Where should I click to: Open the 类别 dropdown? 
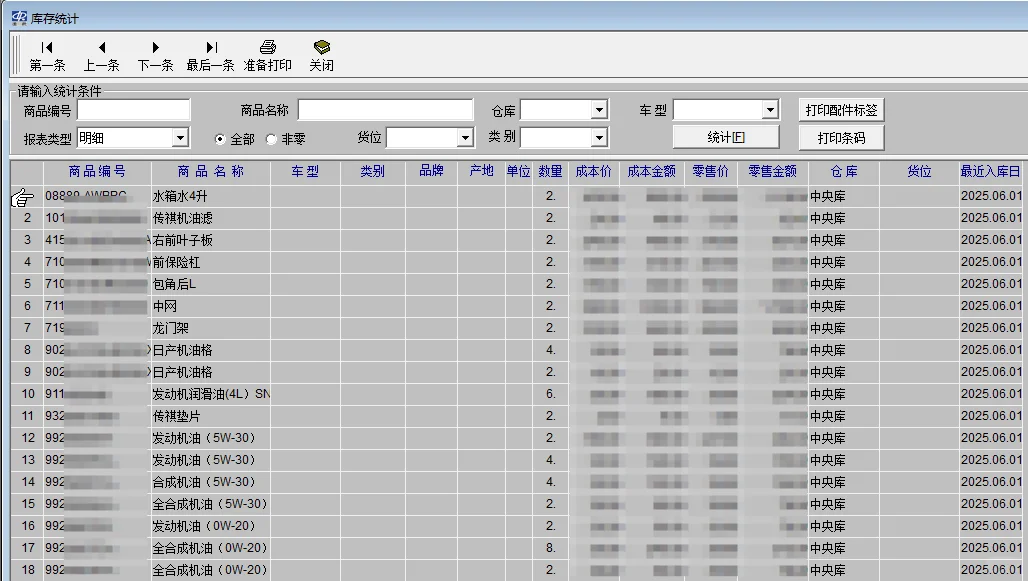coord(599,138)
